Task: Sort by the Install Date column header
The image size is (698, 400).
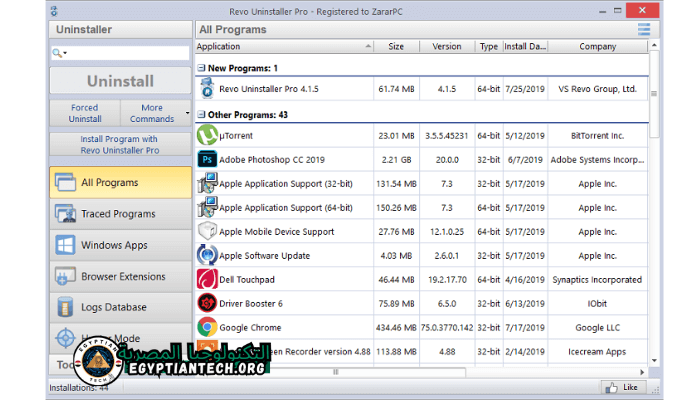Action: (525, 46)
